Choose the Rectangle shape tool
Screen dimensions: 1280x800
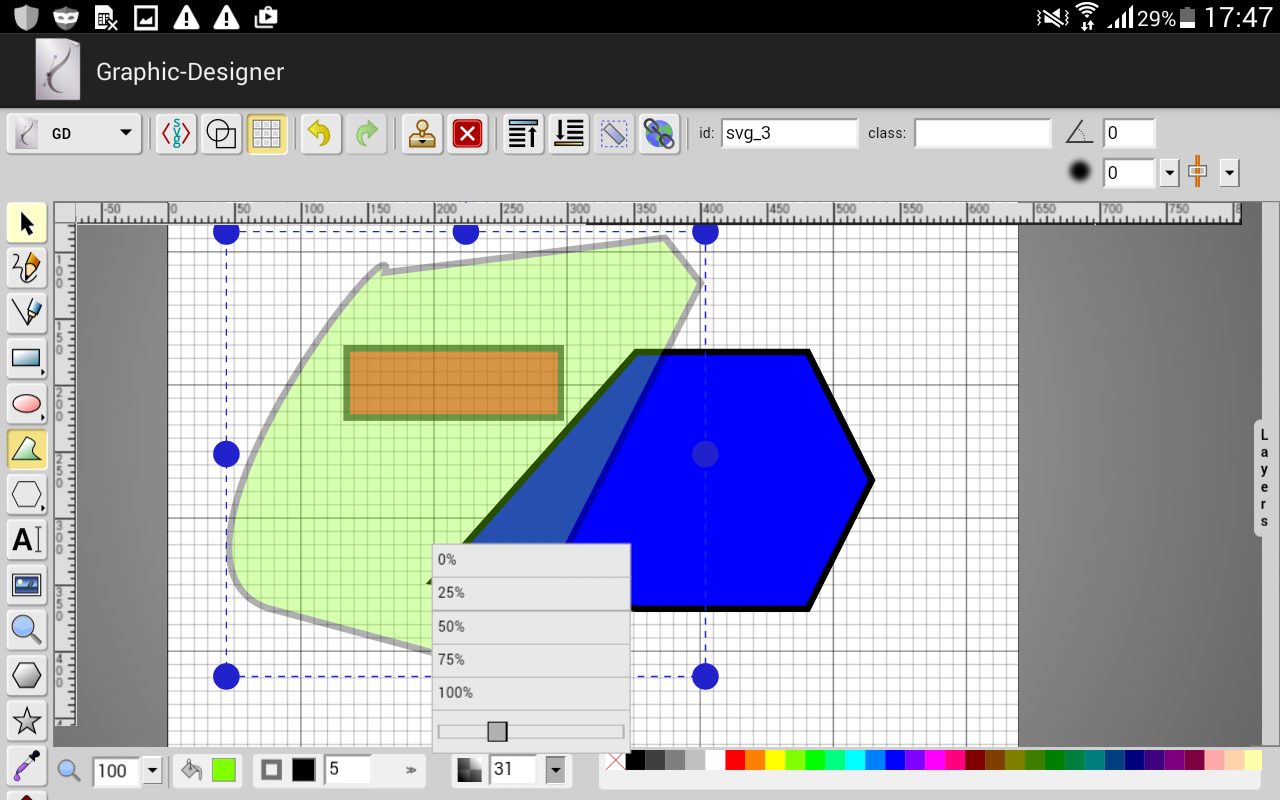tap(26, 358)
